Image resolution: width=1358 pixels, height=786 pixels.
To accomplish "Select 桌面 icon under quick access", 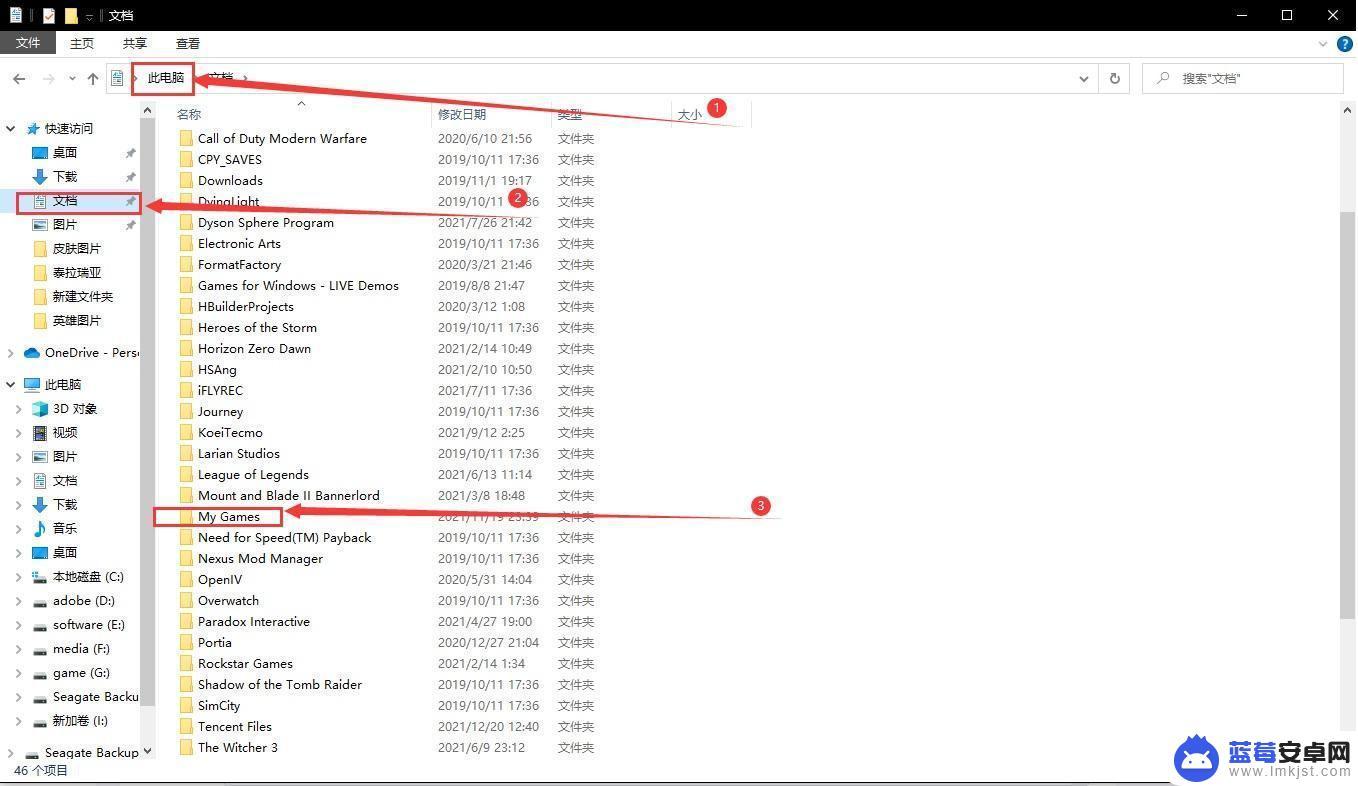I will coord(40,153).
